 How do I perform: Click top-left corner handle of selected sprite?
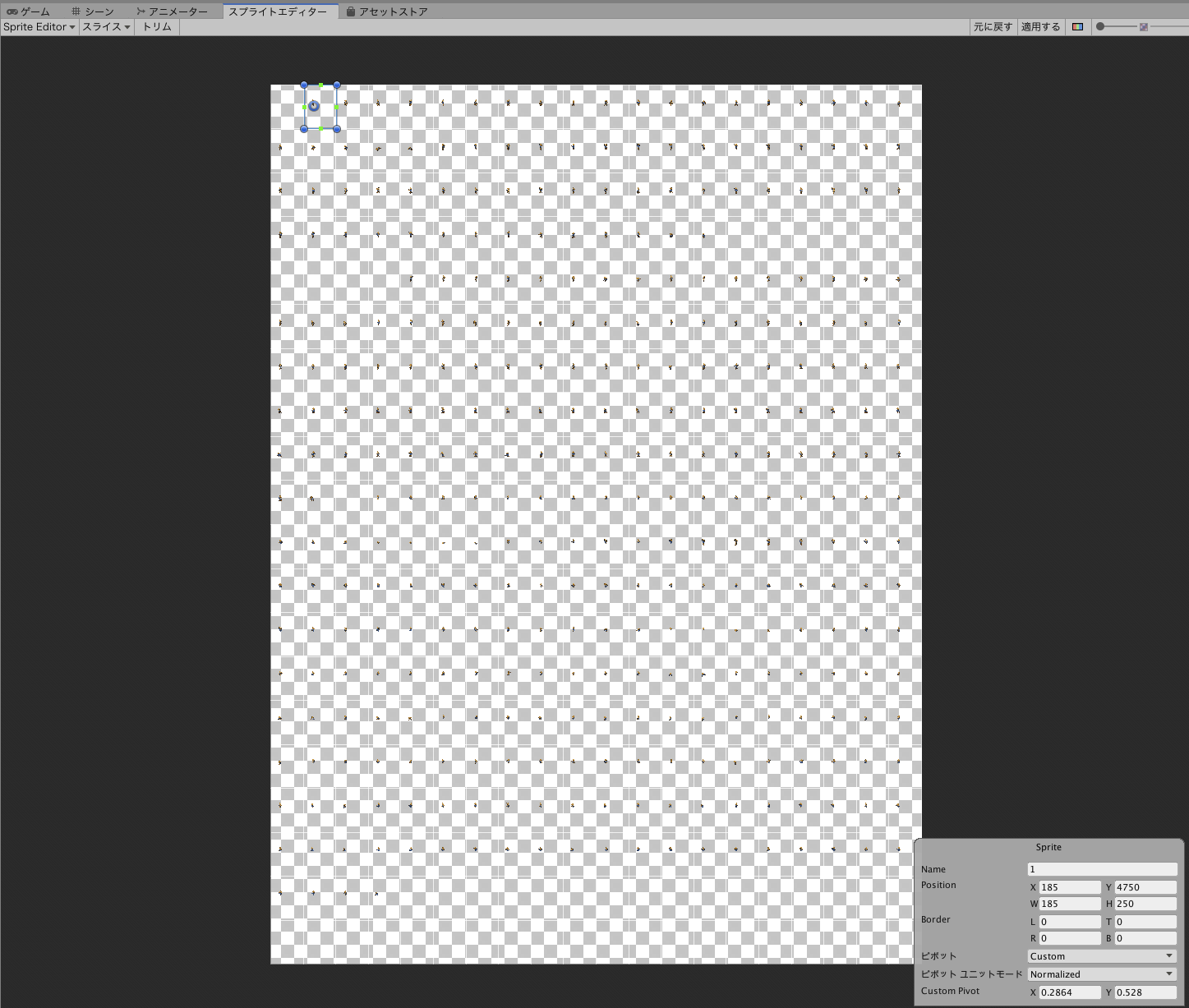(x=304, y=85)
